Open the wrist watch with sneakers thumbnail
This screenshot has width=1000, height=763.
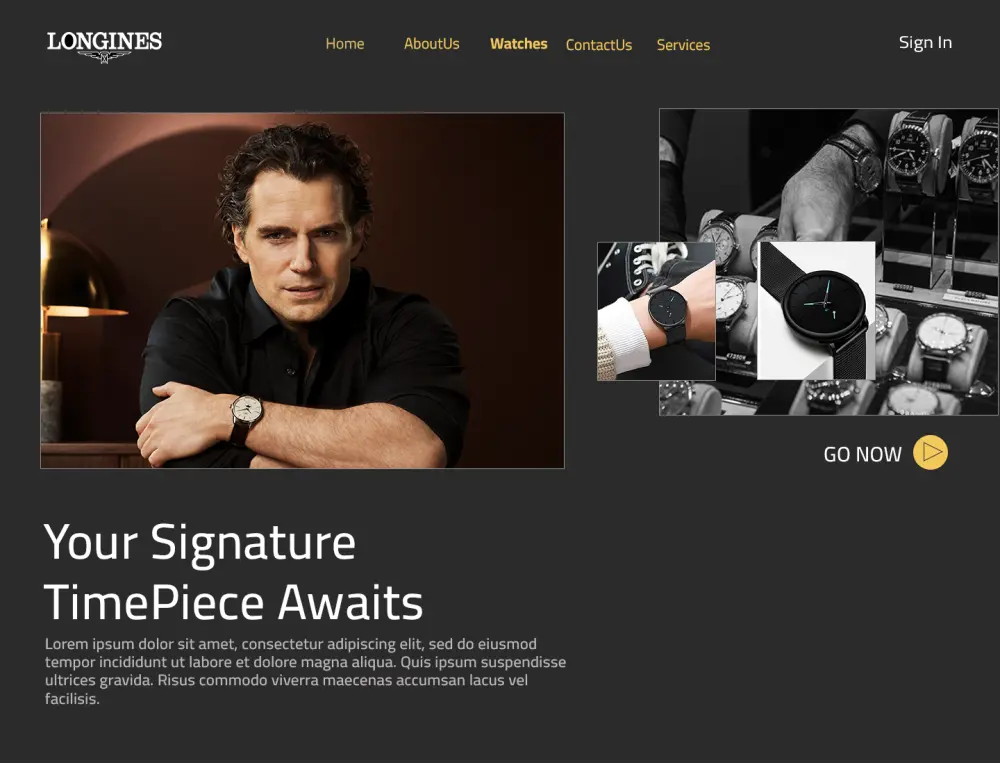click(656, 311)
